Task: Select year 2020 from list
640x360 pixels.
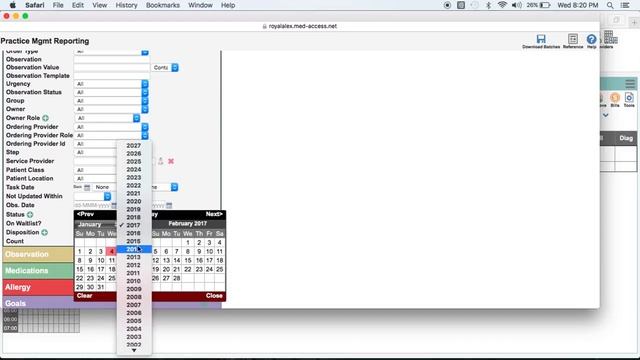Action: tap(134, 202)
